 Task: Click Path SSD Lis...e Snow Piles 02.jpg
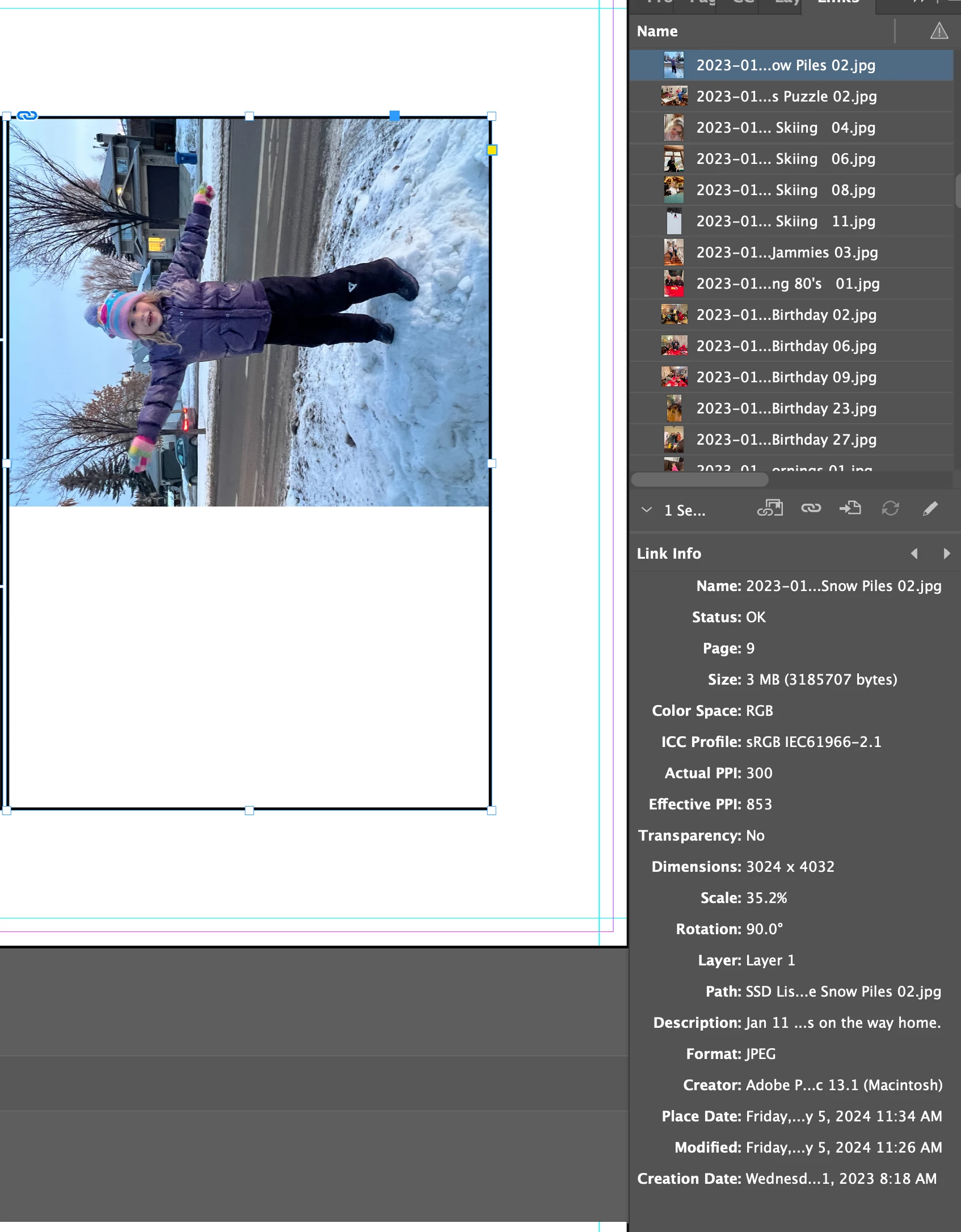[x=844, y=991]
